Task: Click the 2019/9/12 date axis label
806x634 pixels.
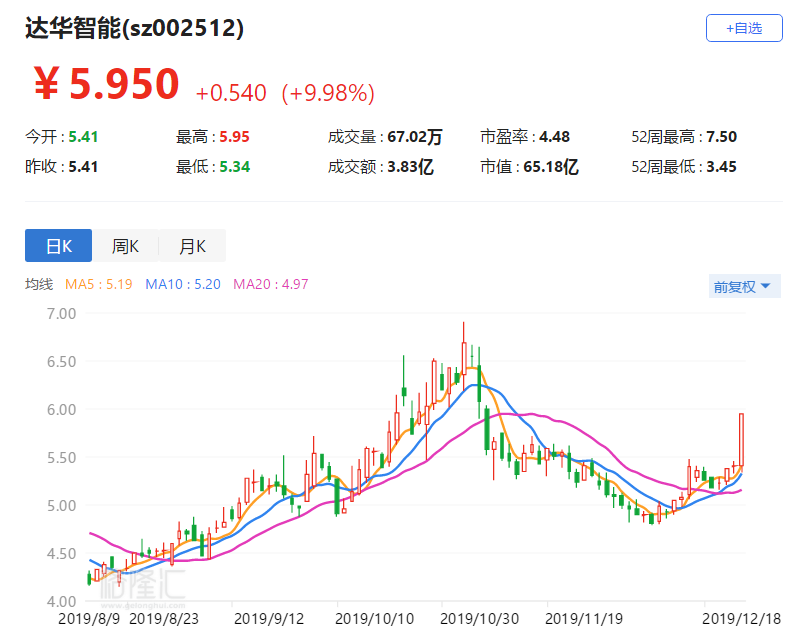Action: coord(269,619)
